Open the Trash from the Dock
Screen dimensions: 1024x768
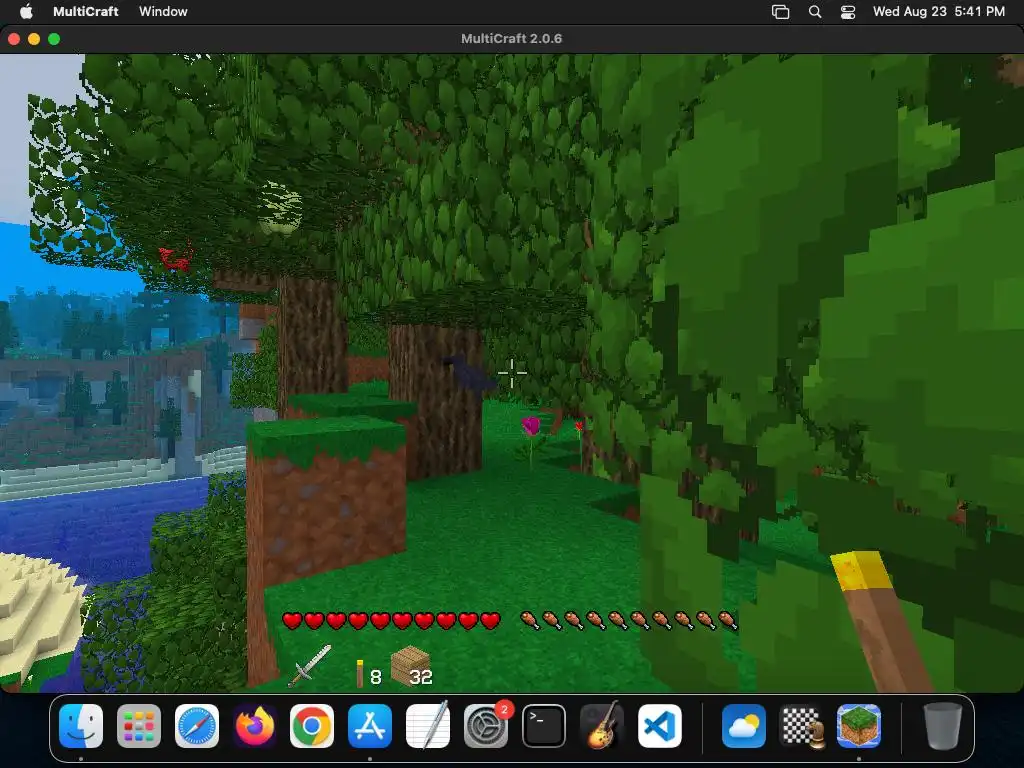point(943,726)
